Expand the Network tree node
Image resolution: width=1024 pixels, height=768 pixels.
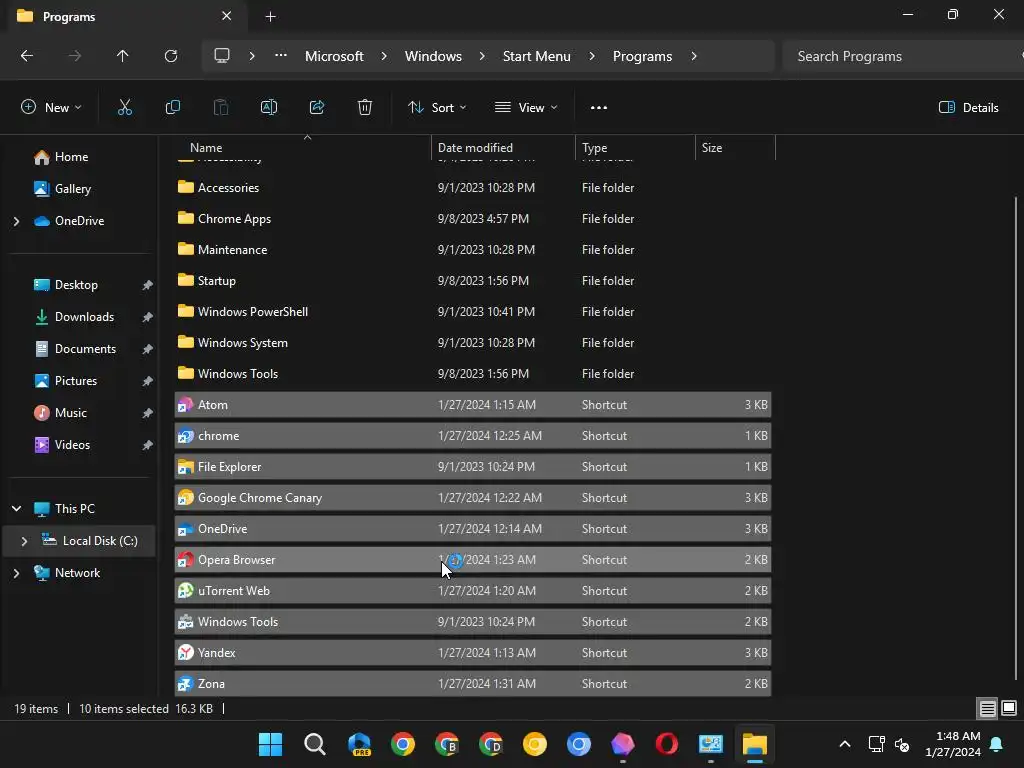tap(16, 573)
